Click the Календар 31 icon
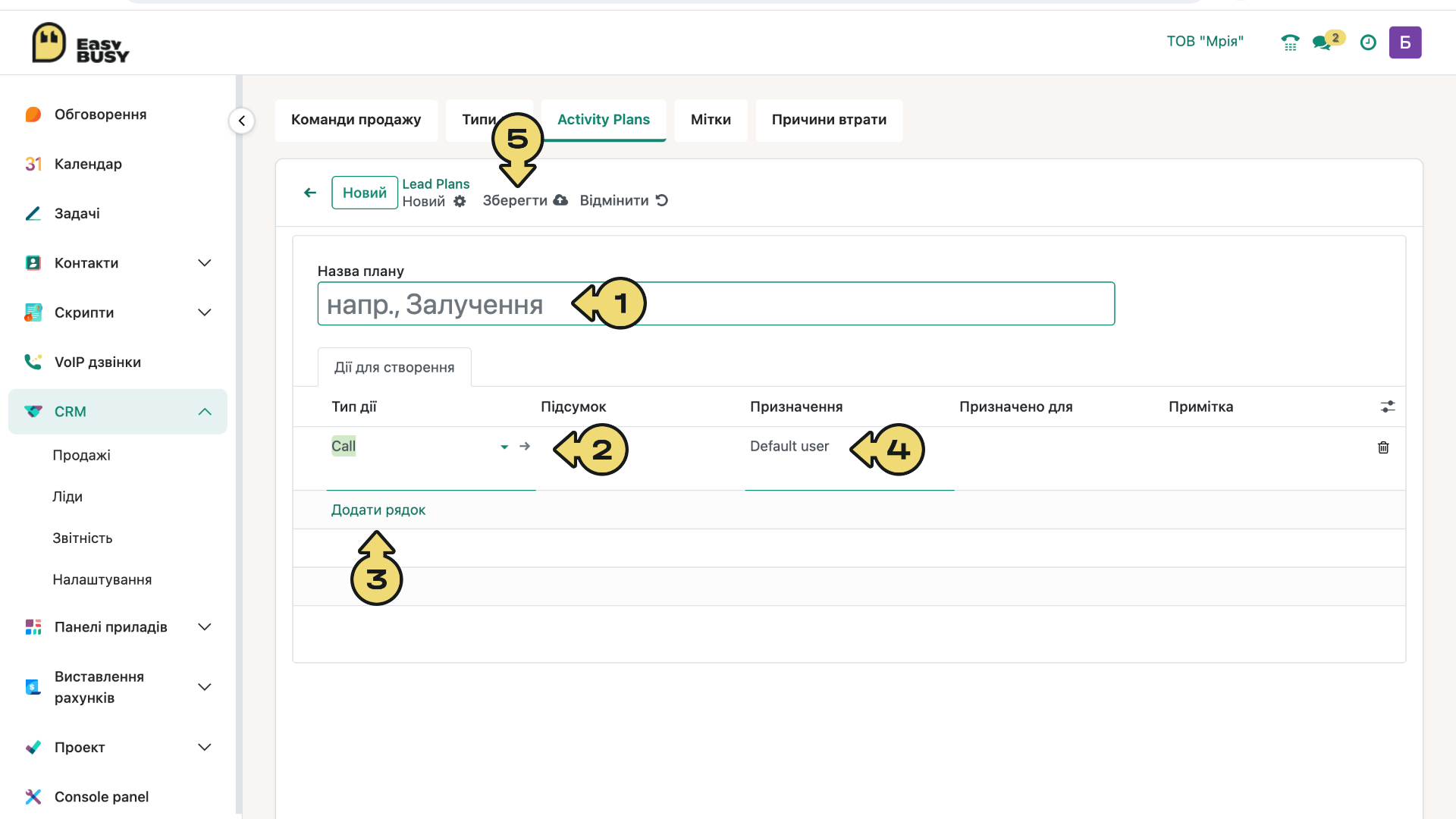Viewport: 1456px width, 819px height. pos(33,164)
